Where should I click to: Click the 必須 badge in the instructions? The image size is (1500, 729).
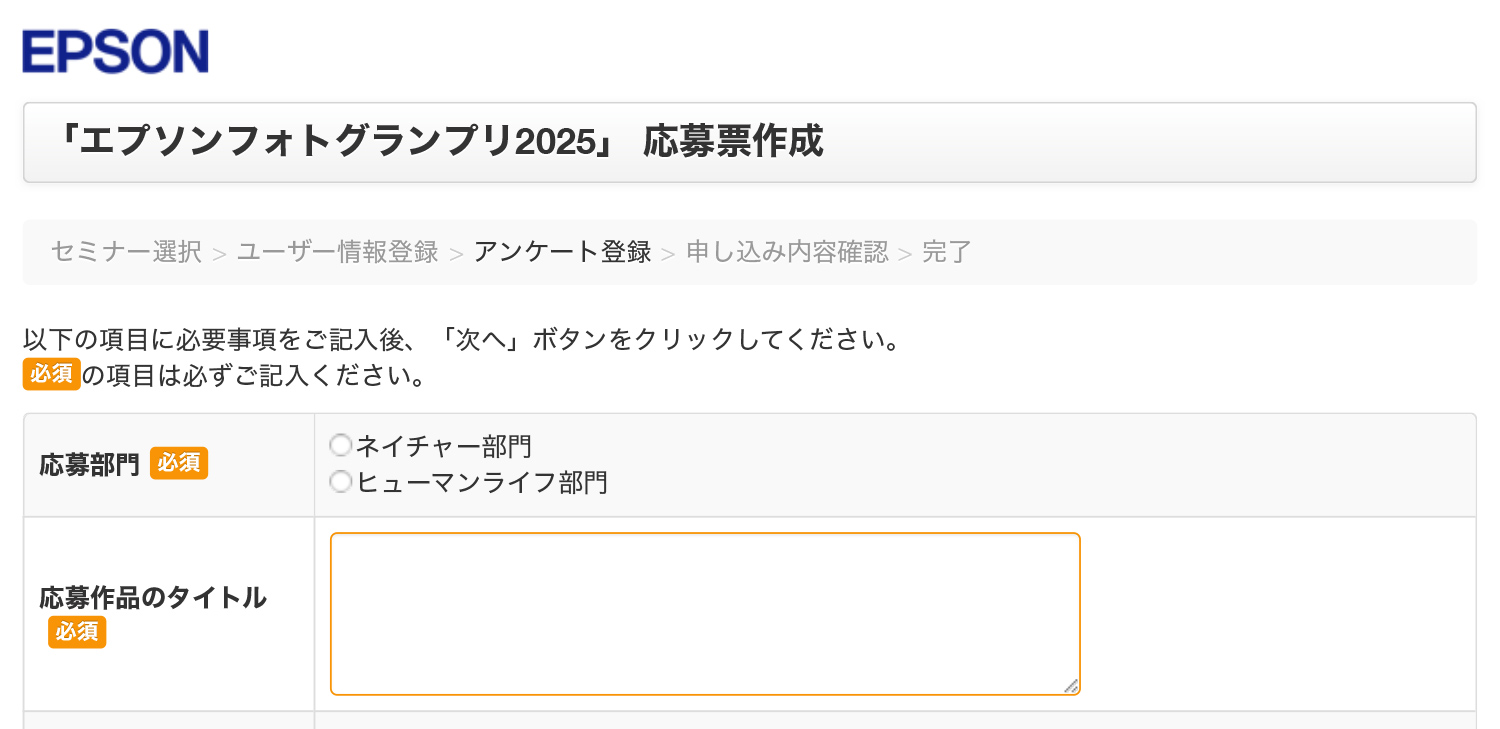51,375
